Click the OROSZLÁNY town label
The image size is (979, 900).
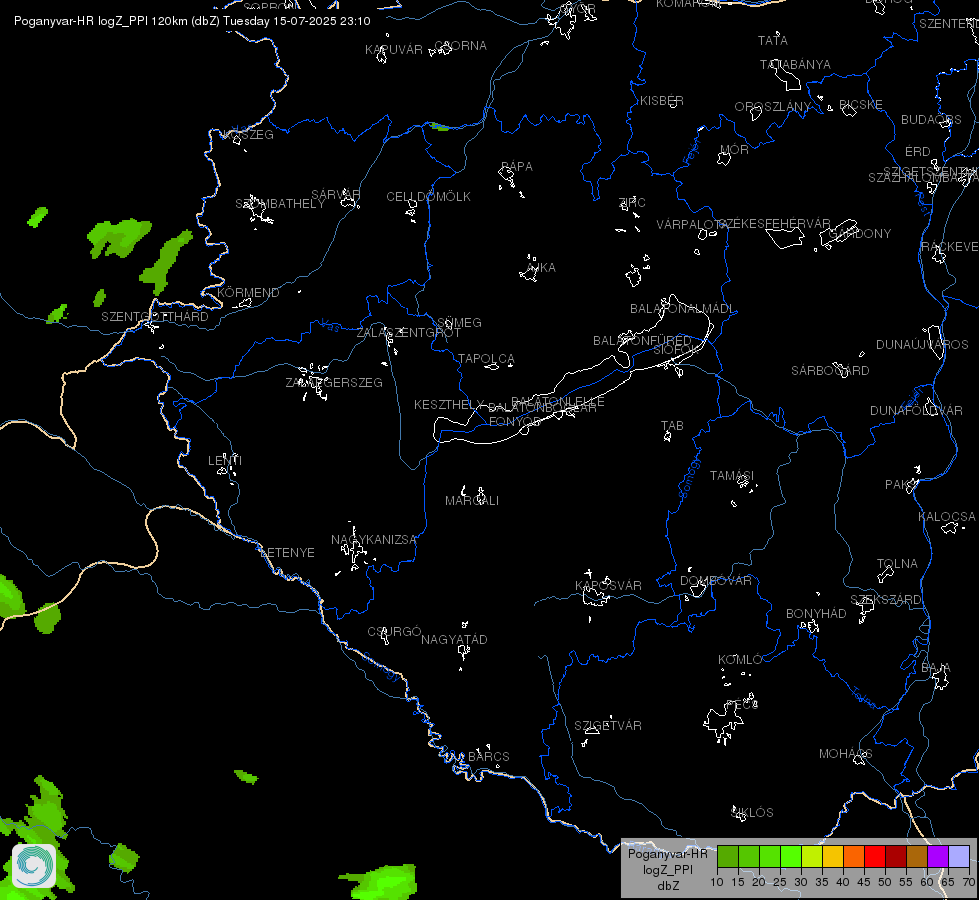pyautogui.click(x=772, y=107)
